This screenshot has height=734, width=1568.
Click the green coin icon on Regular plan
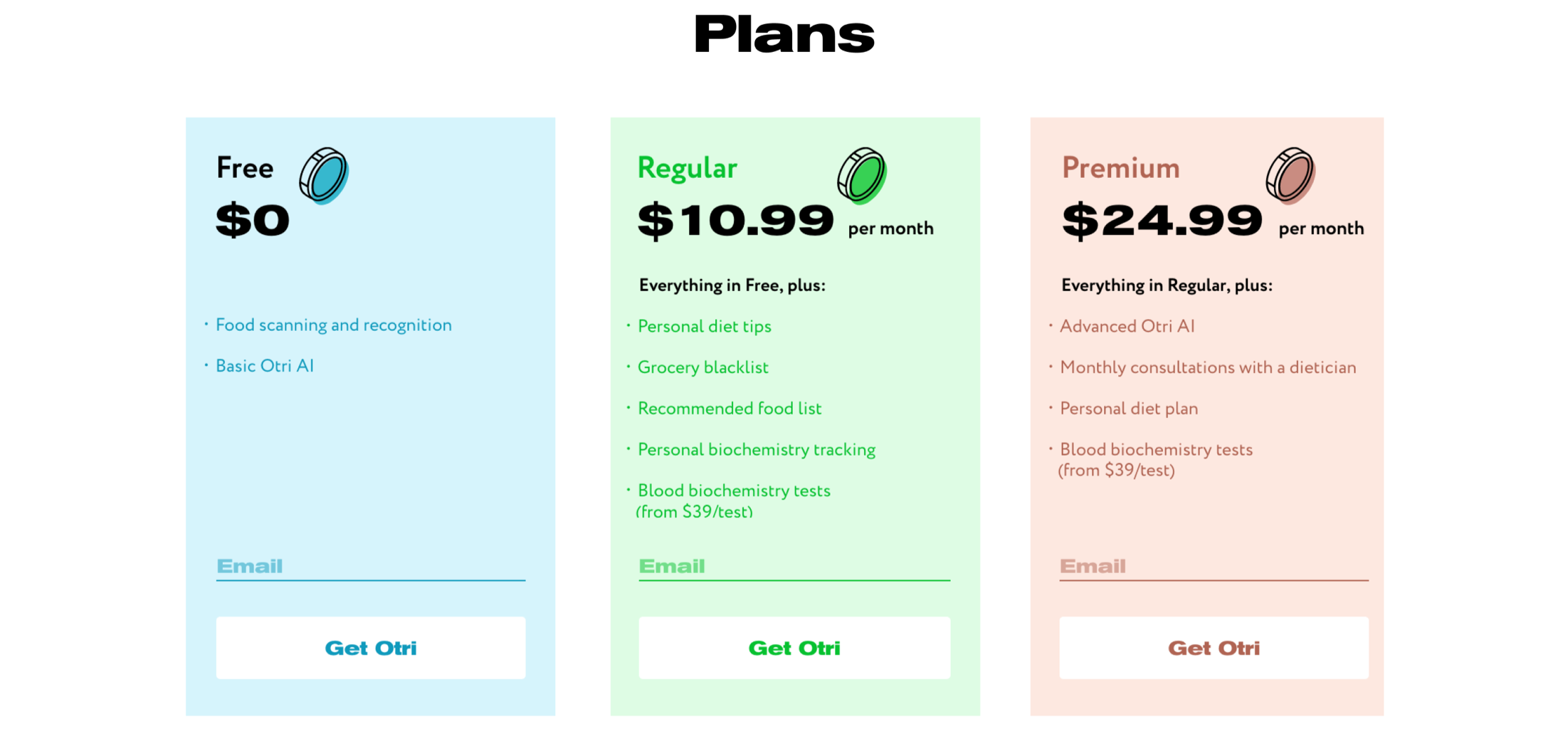(x=862, y=176)
